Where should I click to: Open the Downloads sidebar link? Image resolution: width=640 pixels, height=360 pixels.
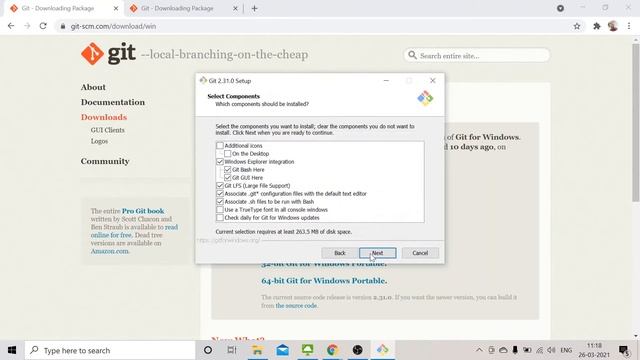(x=104, y=117)
